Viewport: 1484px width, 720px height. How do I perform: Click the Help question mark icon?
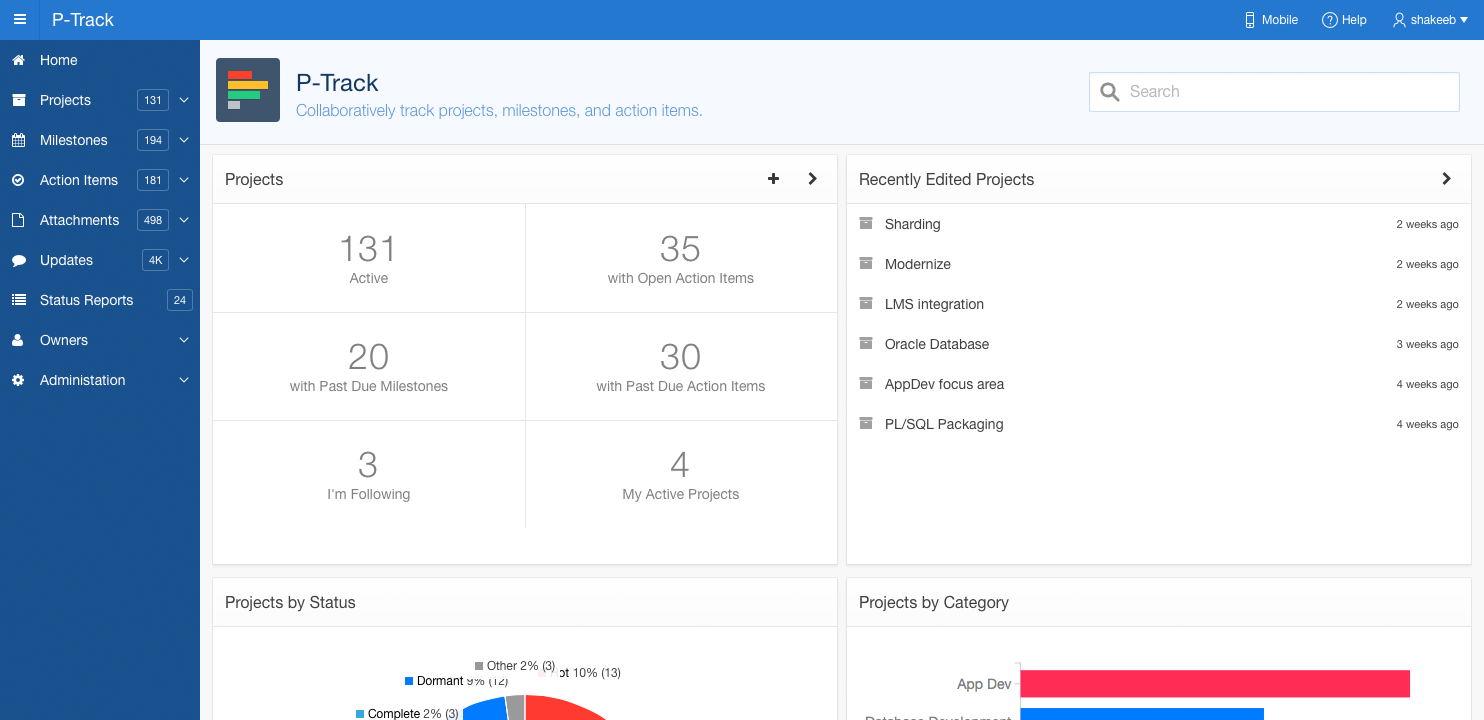pos(1329,20)
